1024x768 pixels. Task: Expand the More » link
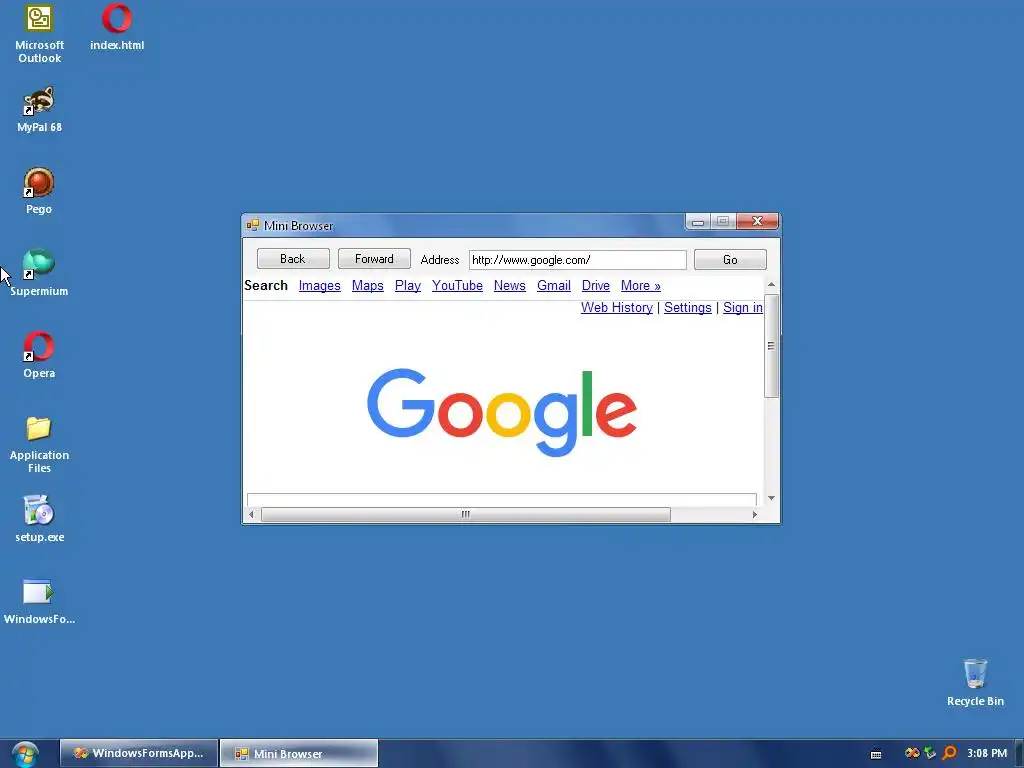coord(641,286)
